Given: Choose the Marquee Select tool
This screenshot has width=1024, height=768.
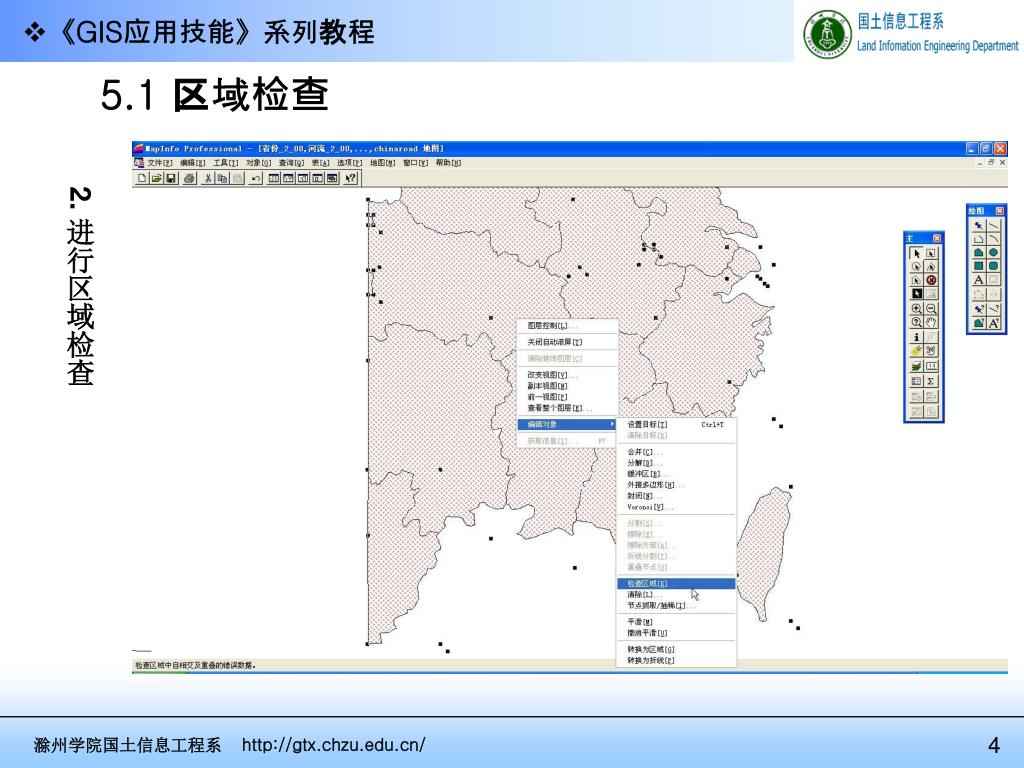Looking at the screenshot, I should [931, 253].
